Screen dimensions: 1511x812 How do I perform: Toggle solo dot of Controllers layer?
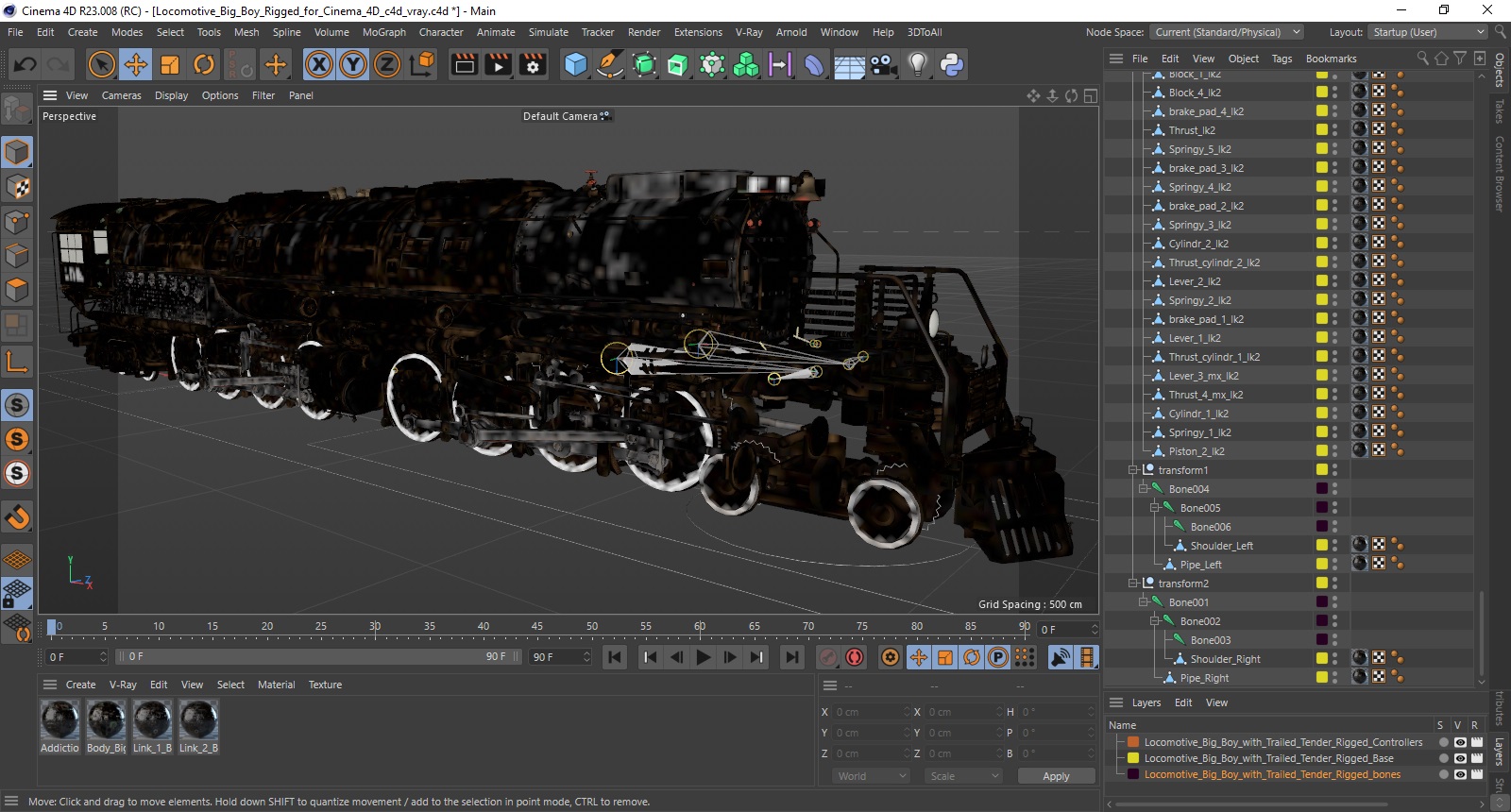tap(1443, 742)
